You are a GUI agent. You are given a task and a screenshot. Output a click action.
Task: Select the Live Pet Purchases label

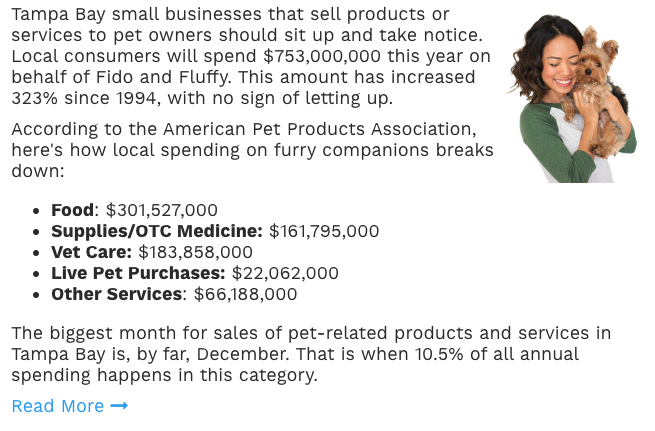[x=138, y=273]
